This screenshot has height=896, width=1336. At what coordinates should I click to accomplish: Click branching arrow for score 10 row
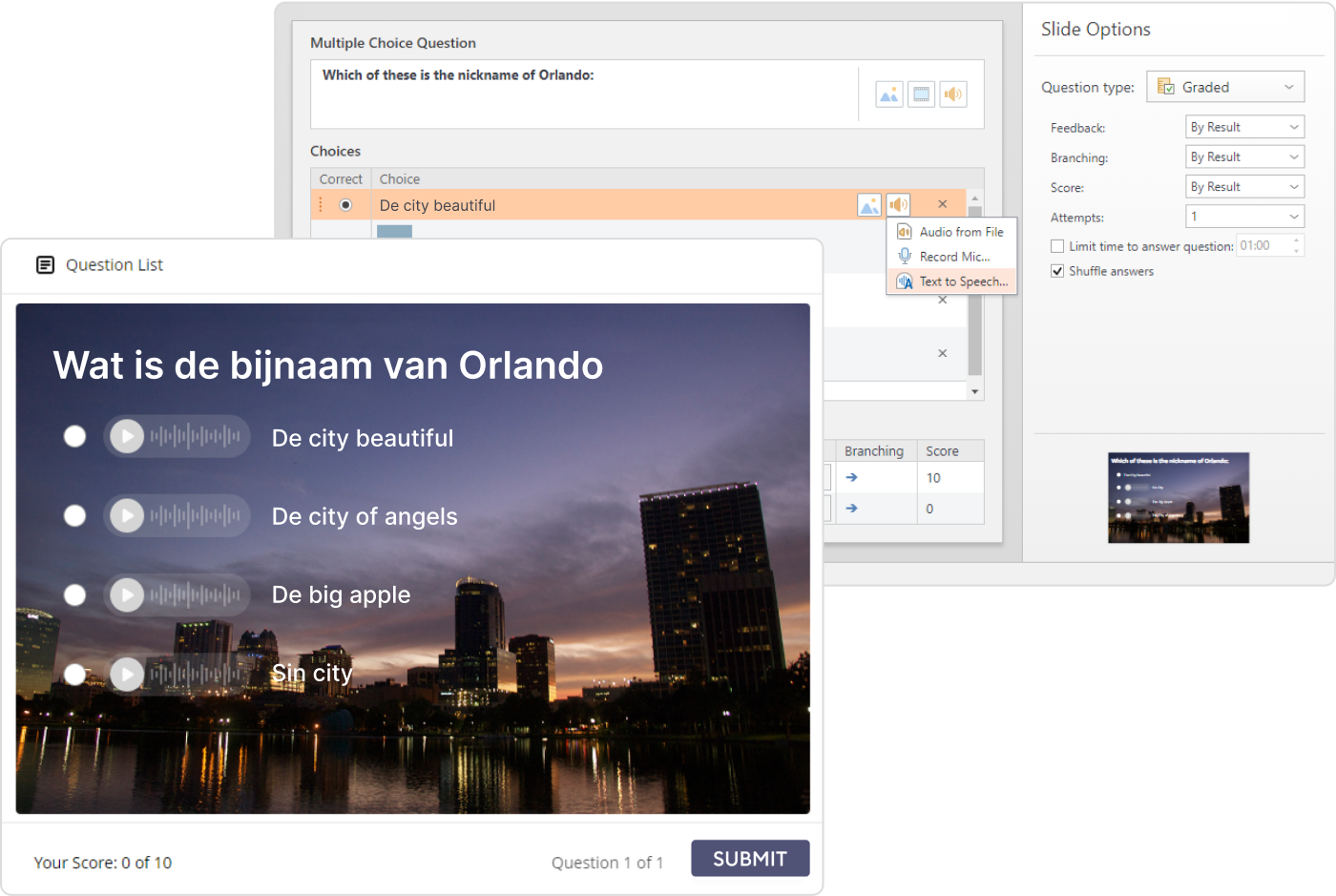[851, 477]
